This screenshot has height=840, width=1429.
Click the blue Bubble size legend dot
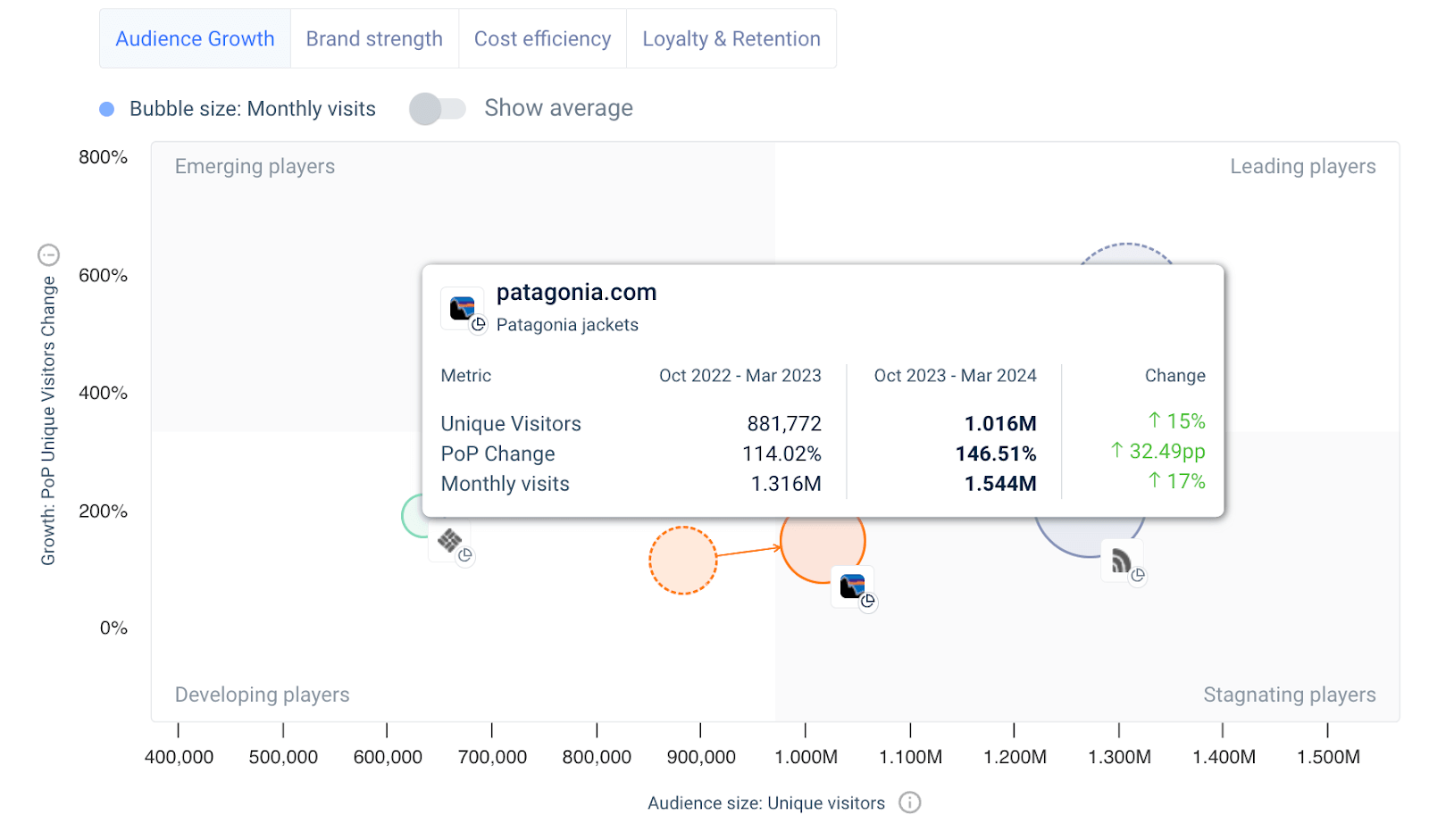pyautogui.click(x=106, y=109)
